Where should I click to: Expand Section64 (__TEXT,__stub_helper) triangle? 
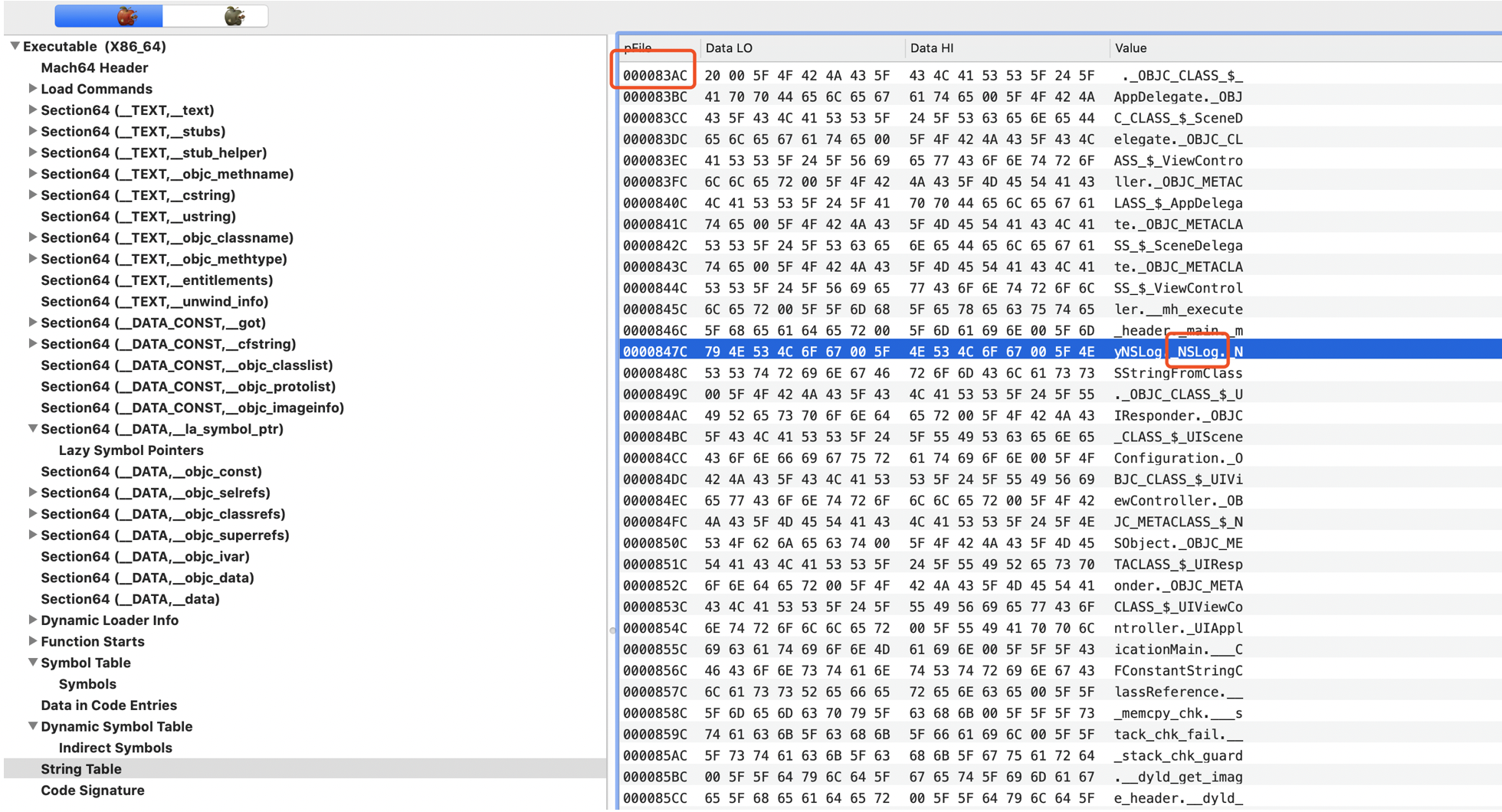(x=32, y=152)
